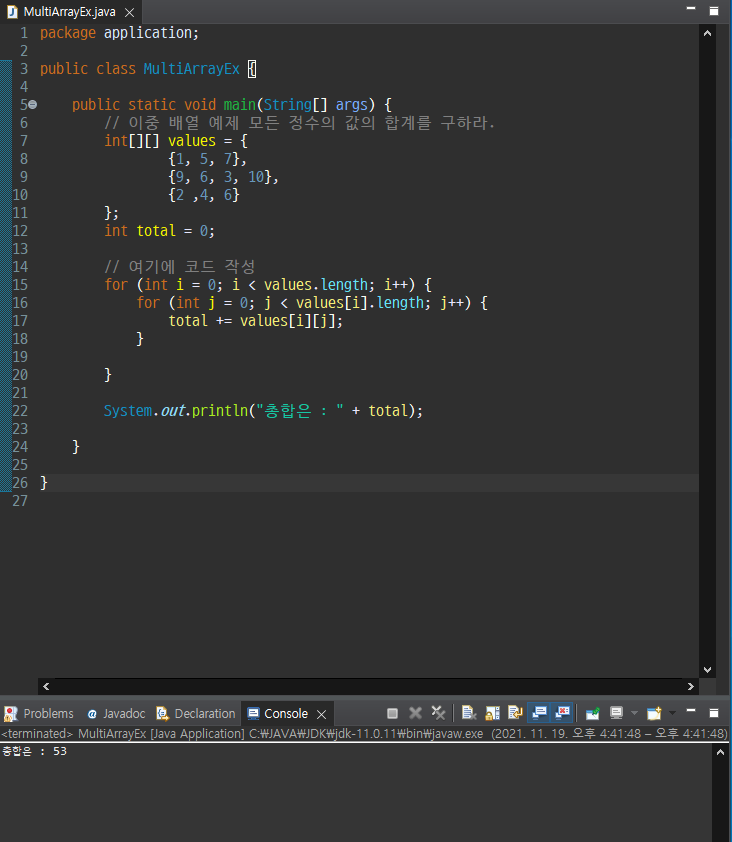Click Remove All Terminated Launches icon
This screenshot has width=732, height=842.
coord(438,713)
